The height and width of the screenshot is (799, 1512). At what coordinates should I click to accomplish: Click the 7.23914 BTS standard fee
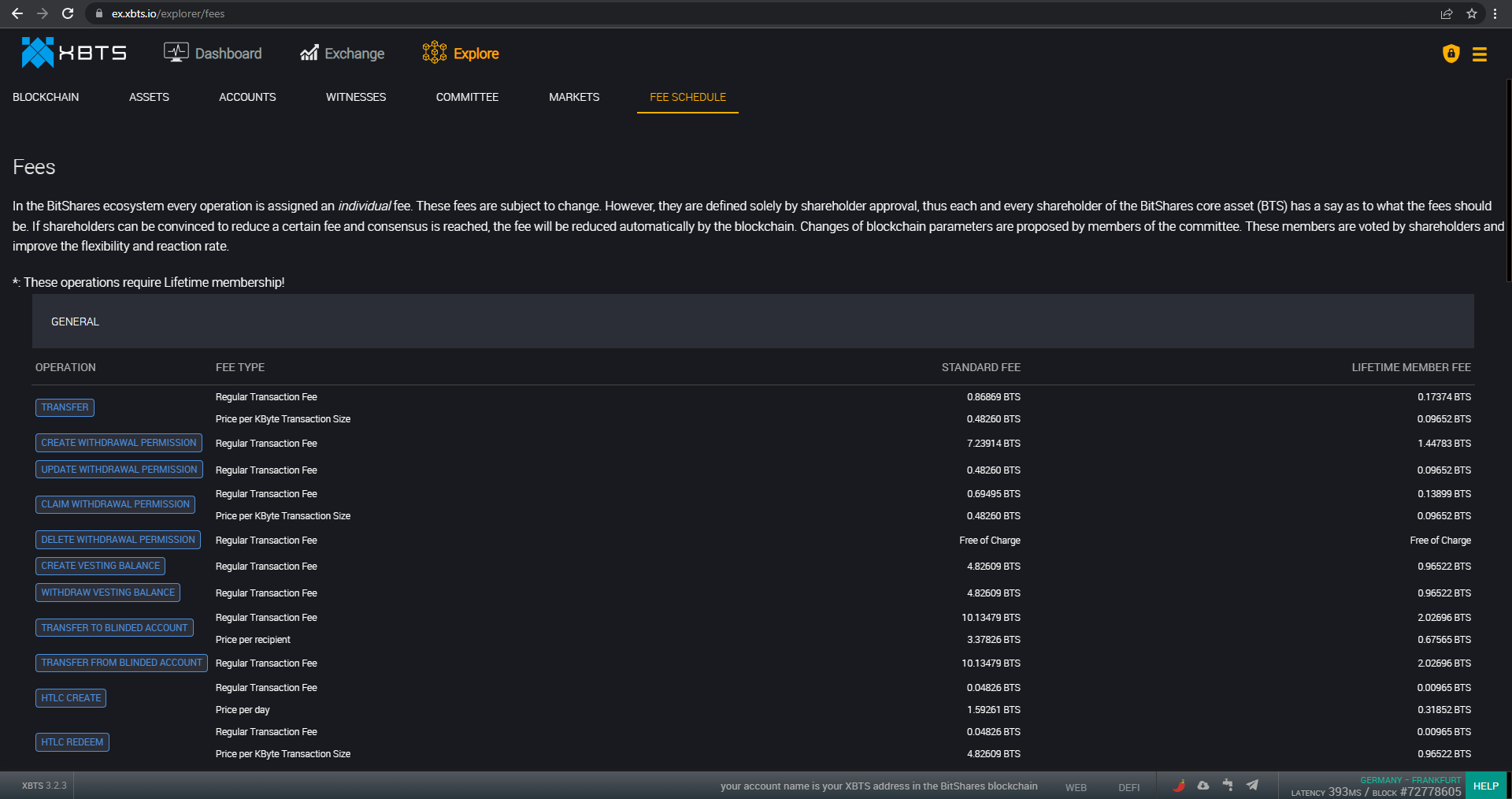(994, 444)
